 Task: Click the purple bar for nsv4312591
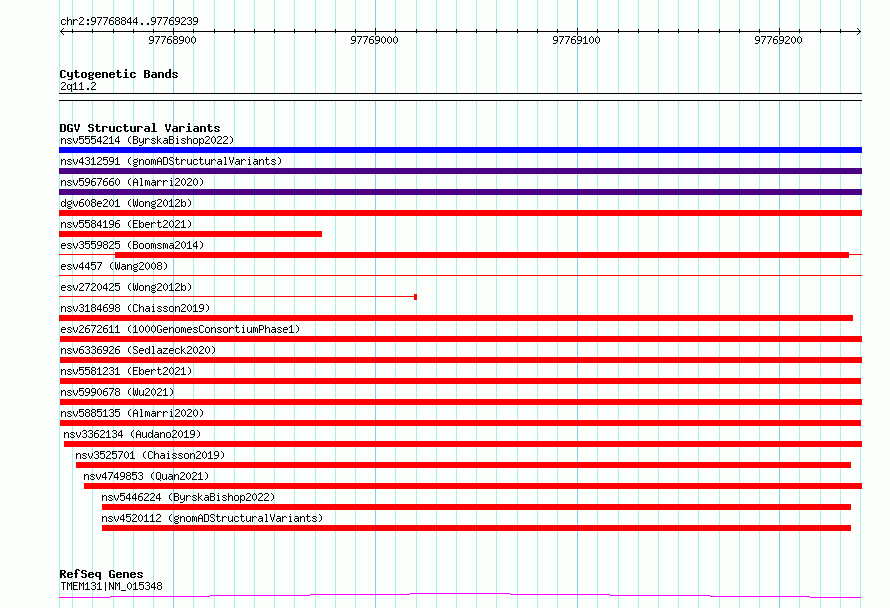pos(460,171)
